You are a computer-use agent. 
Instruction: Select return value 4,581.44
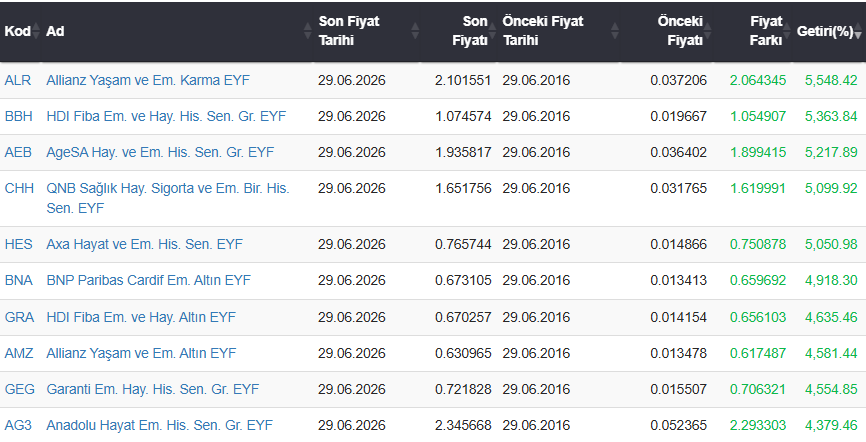tap(831, 353)
